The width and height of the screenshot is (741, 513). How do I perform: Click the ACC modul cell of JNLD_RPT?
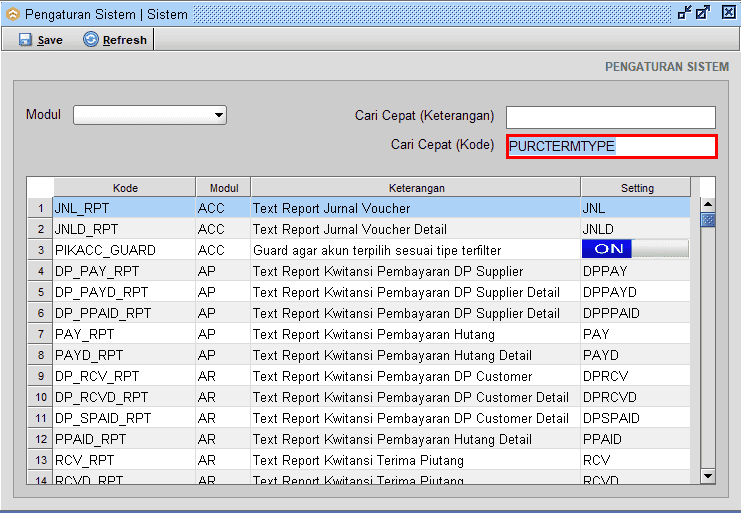pyautogui.click(x=223, y=229)
